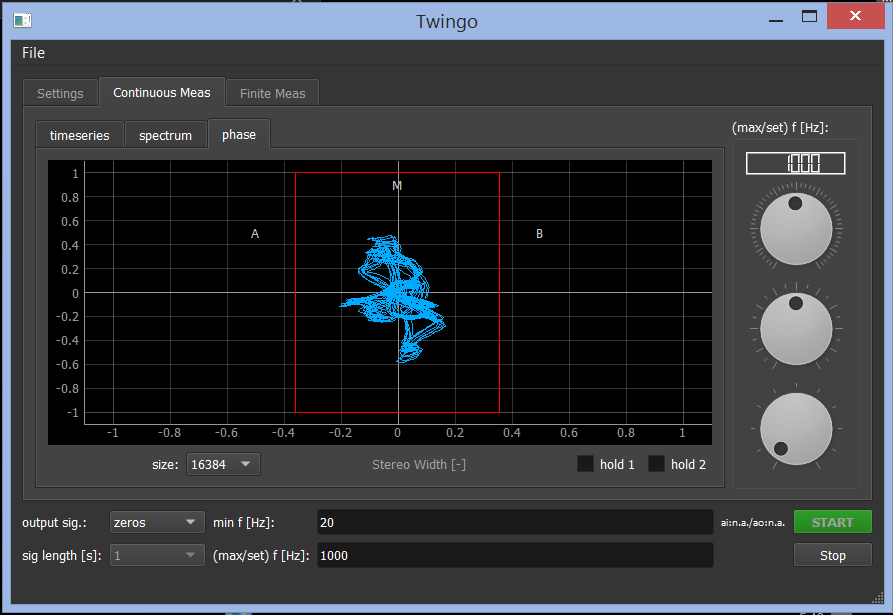Screen dimensions: 893x615
Task: Click the min f [Hz] input field
Action: [x=515, y=522]
